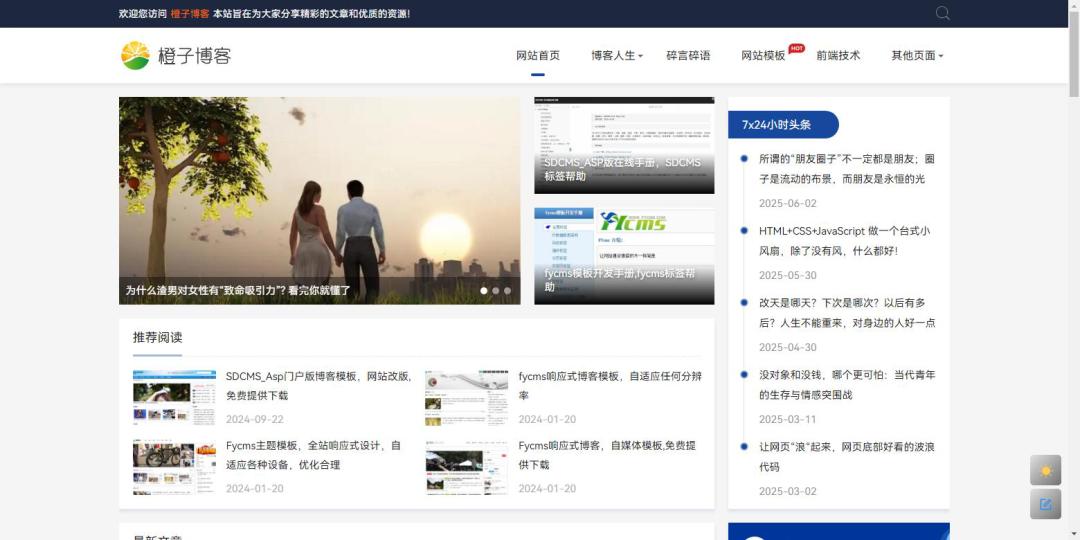Open the 网站首页 navigation tab

[538, 56]
